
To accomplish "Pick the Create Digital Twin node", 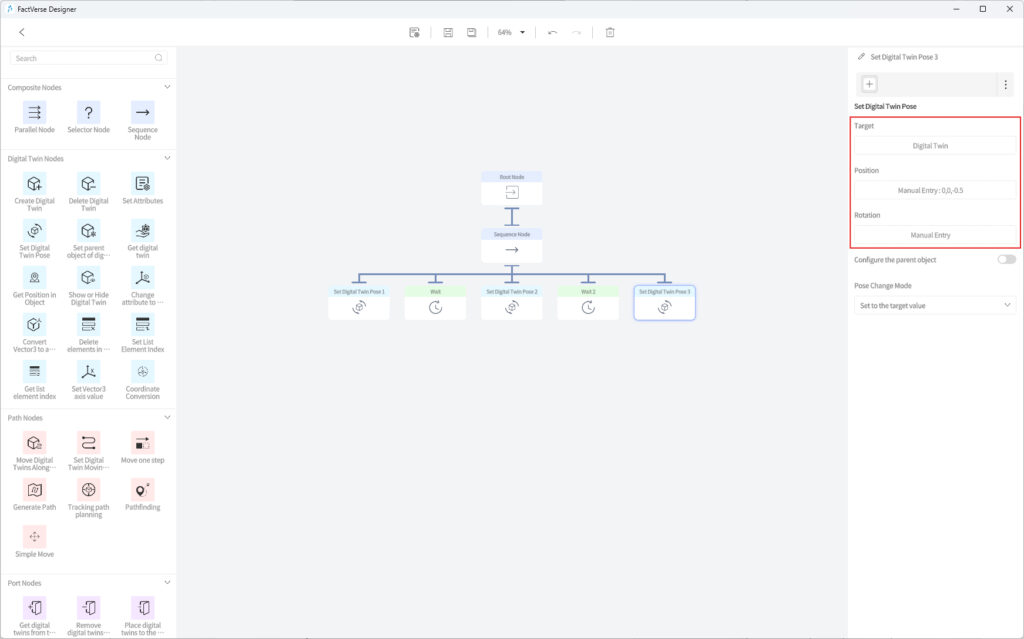I will click(35, 184).
